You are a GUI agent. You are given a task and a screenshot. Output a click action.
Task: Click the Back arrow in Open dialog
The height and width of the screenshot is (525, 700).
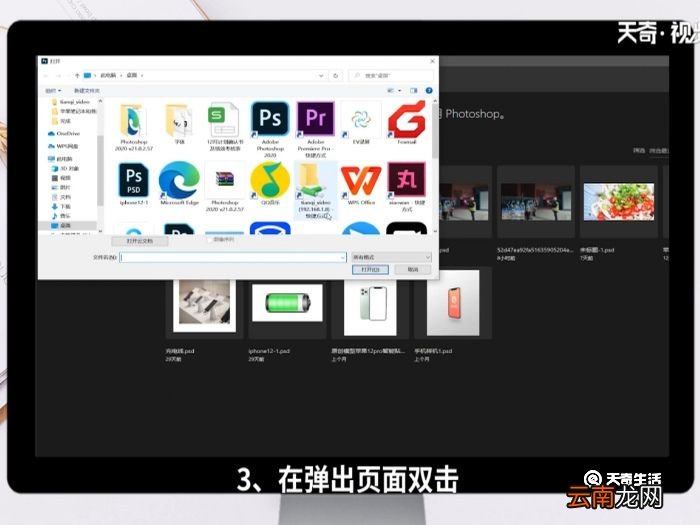coord(46,75)
